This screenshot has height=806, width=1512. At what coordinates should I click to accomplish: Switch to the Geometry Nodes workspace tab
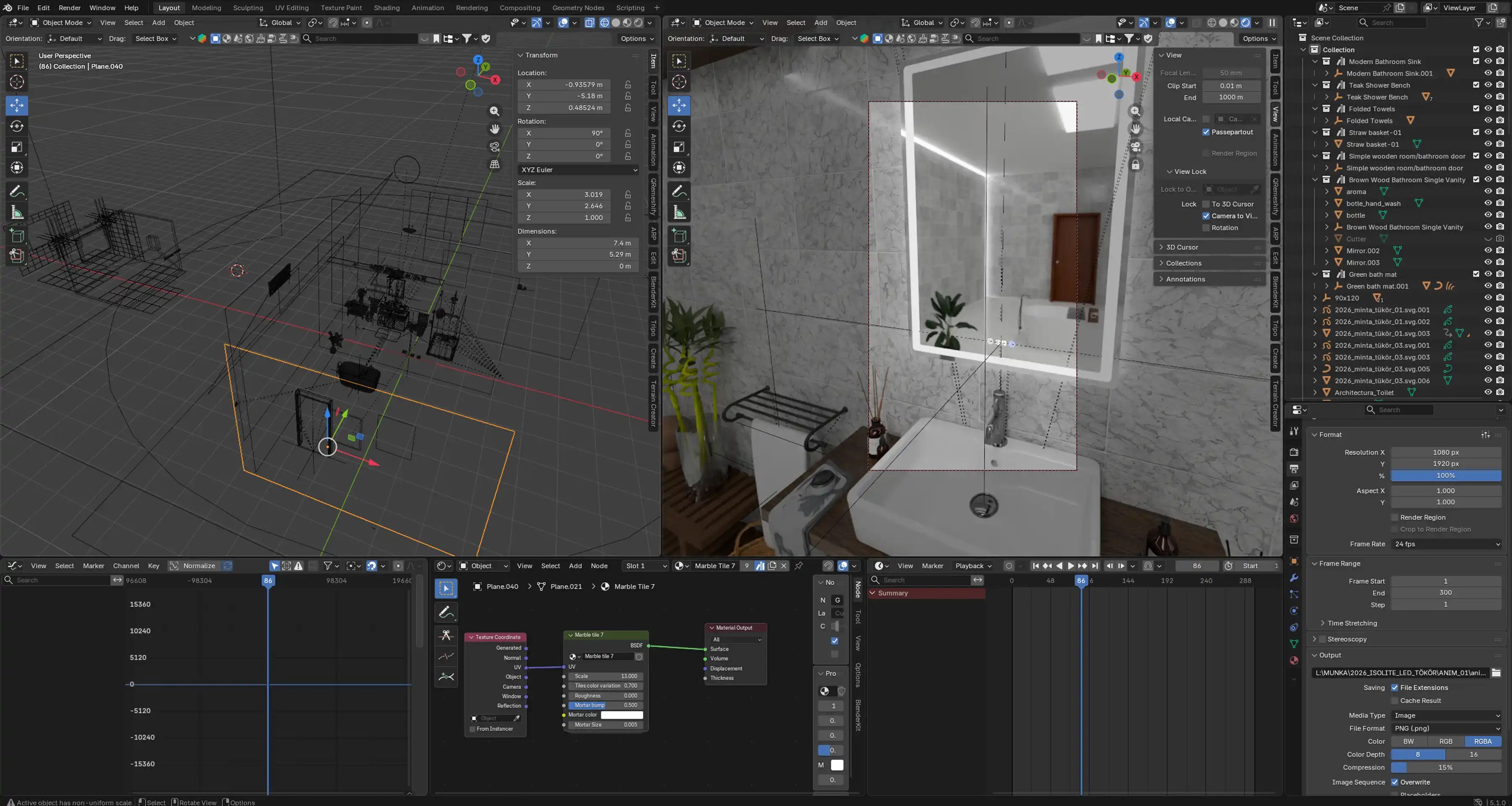[x=577, y=8]
